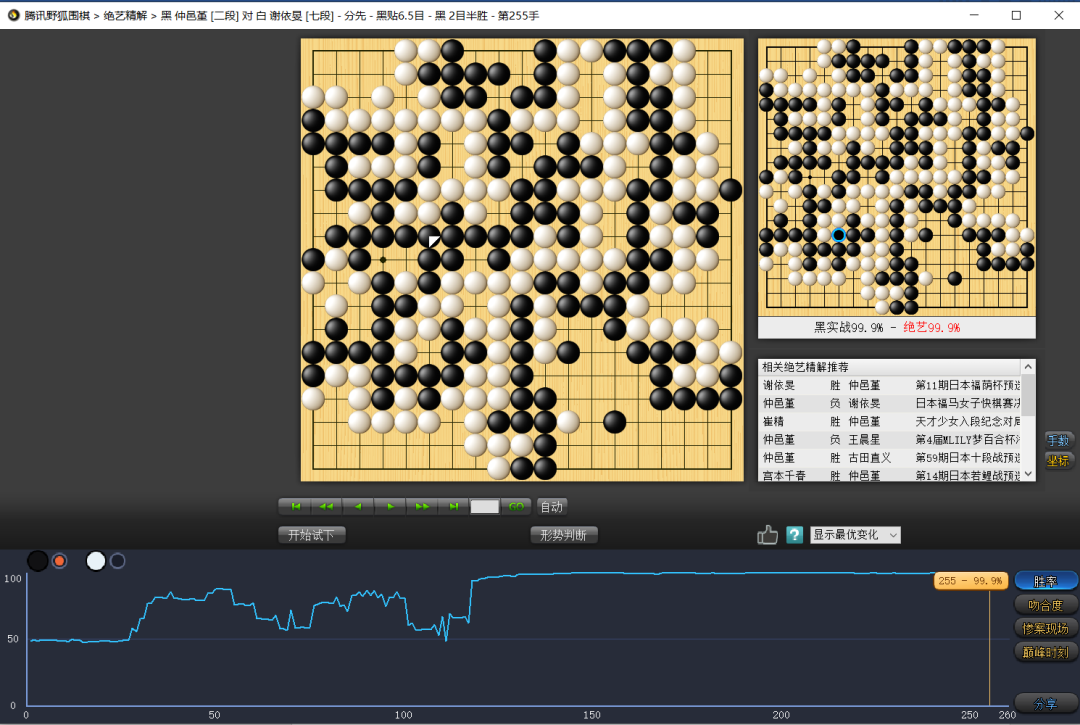Viewport: 1080px width, 725px height.
Task: Click the small variation board thumbnail
Action: [897, 177]
